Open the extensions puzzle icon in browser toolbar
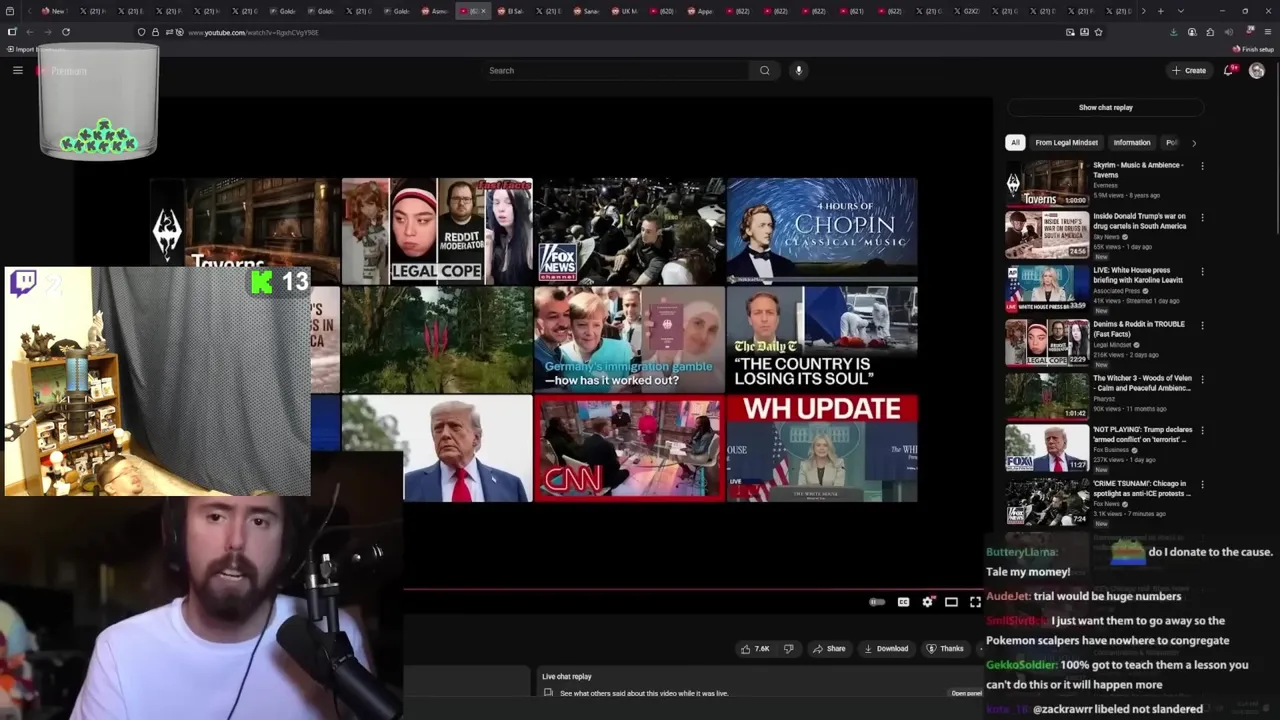The height and width of the screenshot is (720, 1280). point(1210,32)
